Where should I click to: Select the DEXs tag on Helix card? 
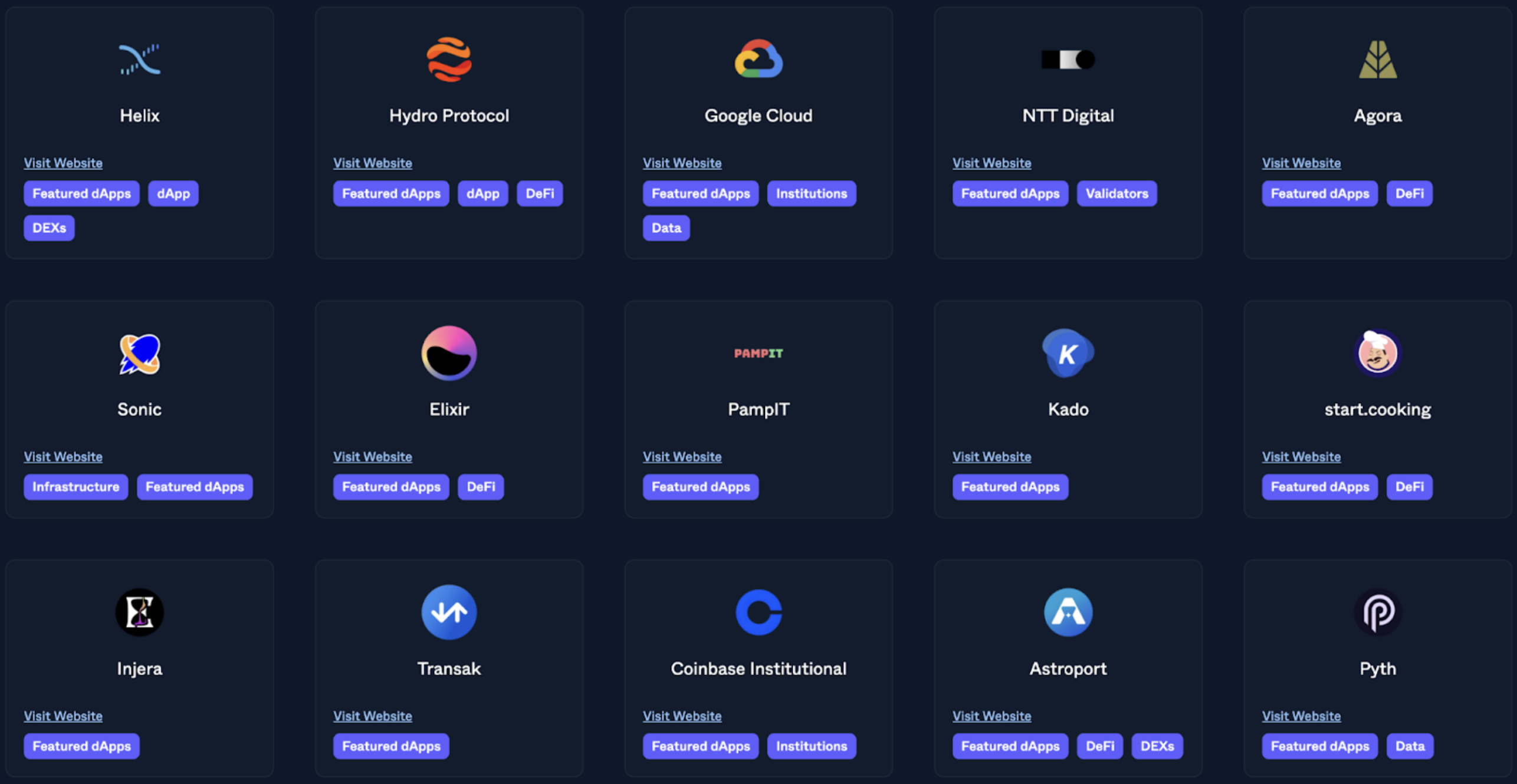pyautogui.click(x=49, y=228)
